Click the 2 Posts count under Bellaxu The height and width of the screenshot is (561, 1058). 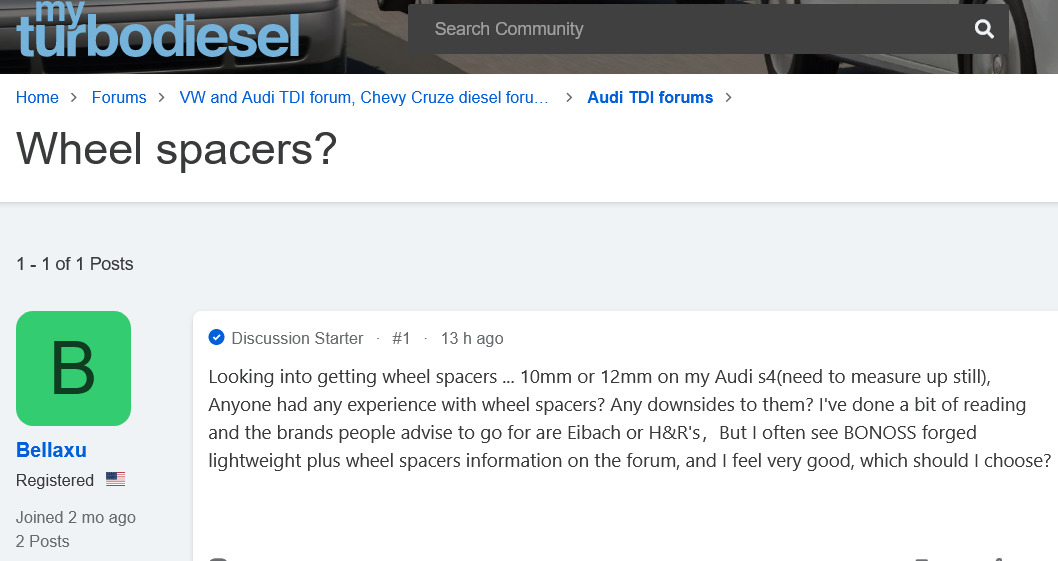(43, 541)
